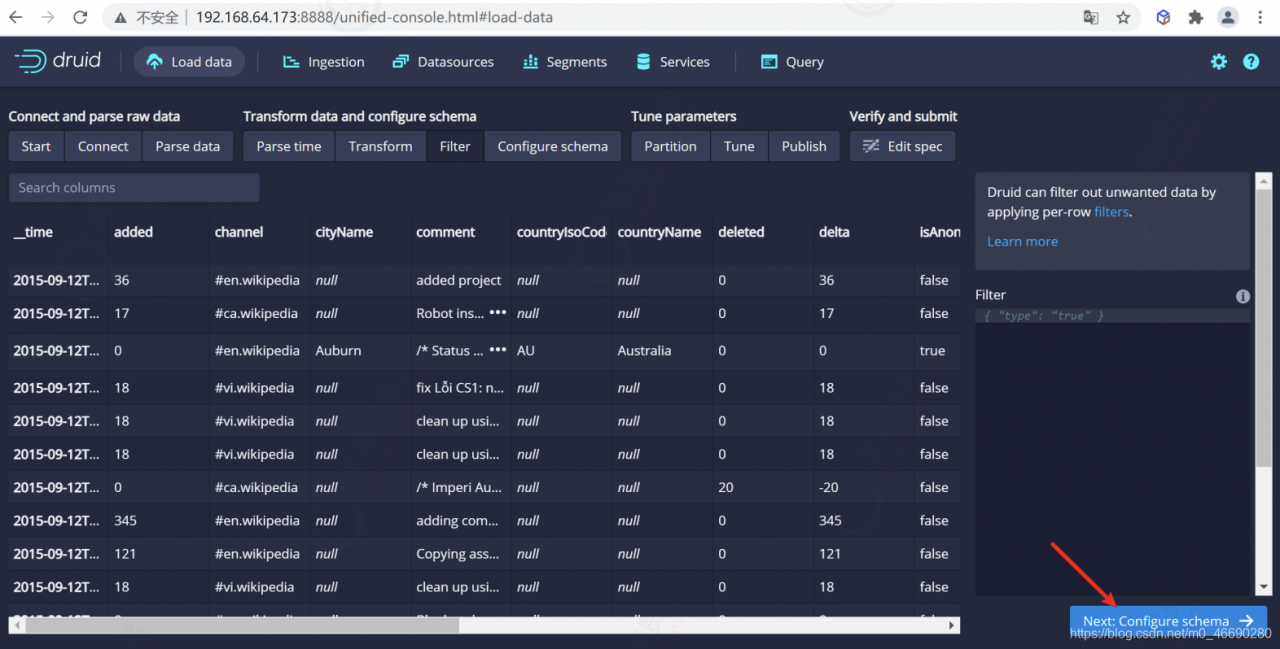Click browser forward arrow

click(x=48, y=17)
